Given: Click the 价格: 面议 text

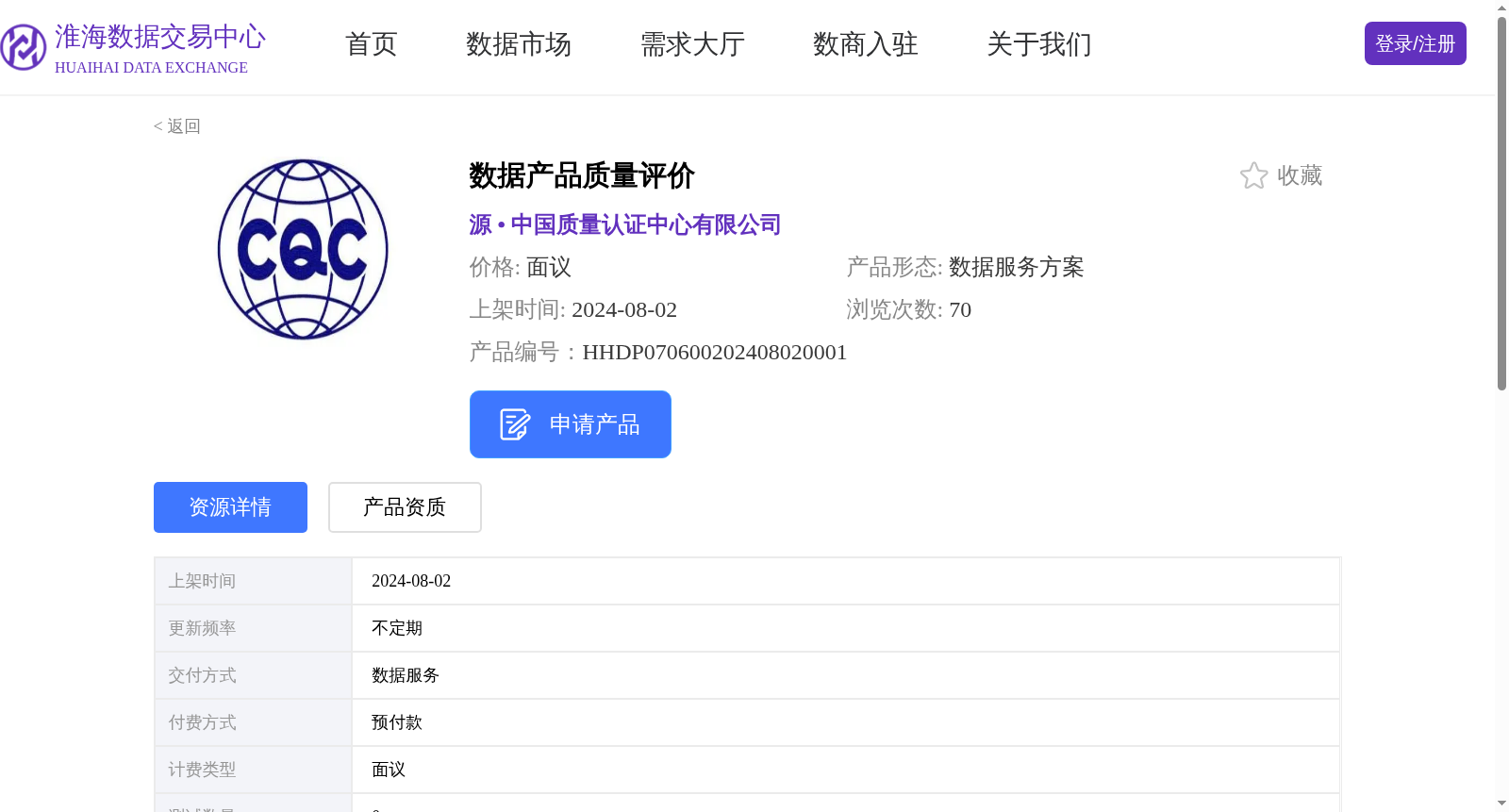Looking at the screenshot, I should point(521,267).
